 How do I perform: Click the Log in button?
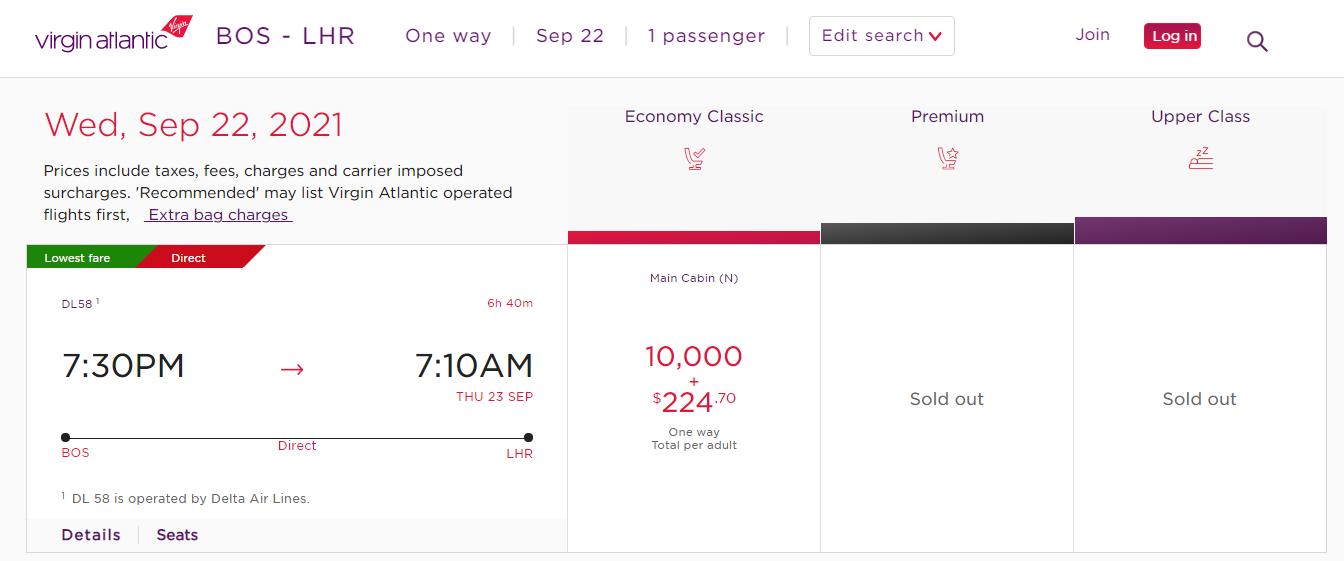[x=1173, y=36]
